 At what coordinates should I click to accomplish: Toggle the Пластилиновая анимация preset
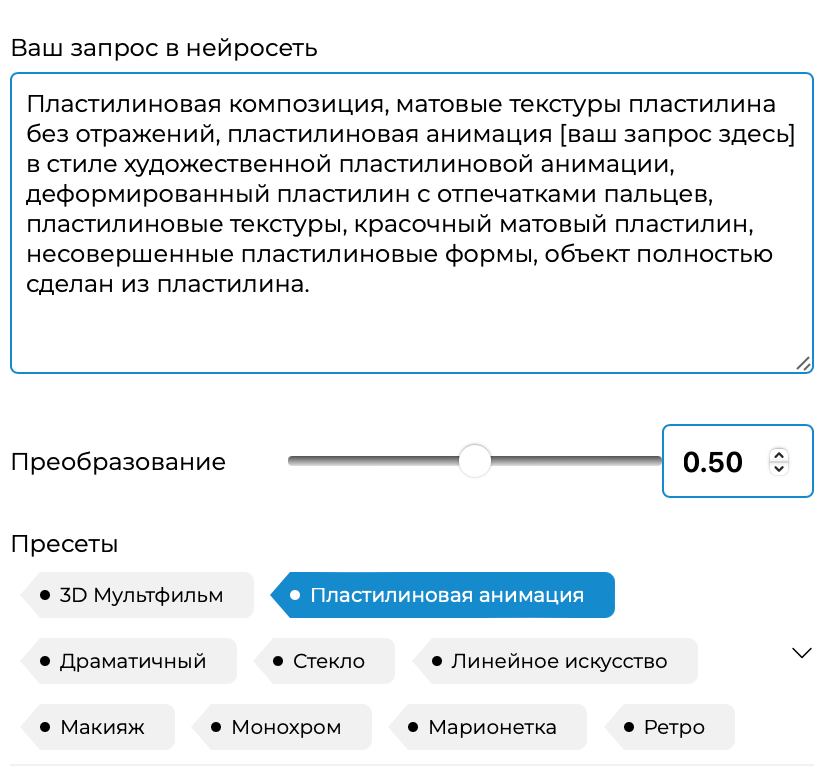point(445,595)
